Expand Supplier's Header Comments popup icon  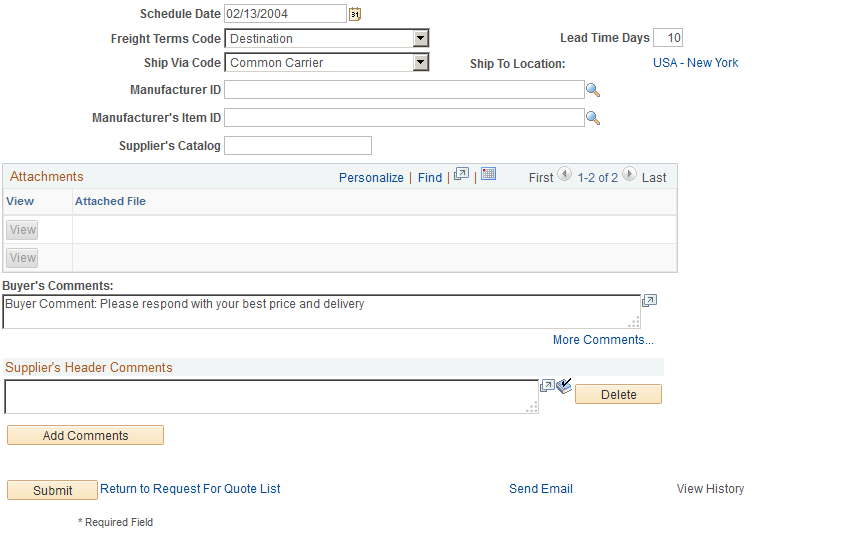click(x=547, y=386)
